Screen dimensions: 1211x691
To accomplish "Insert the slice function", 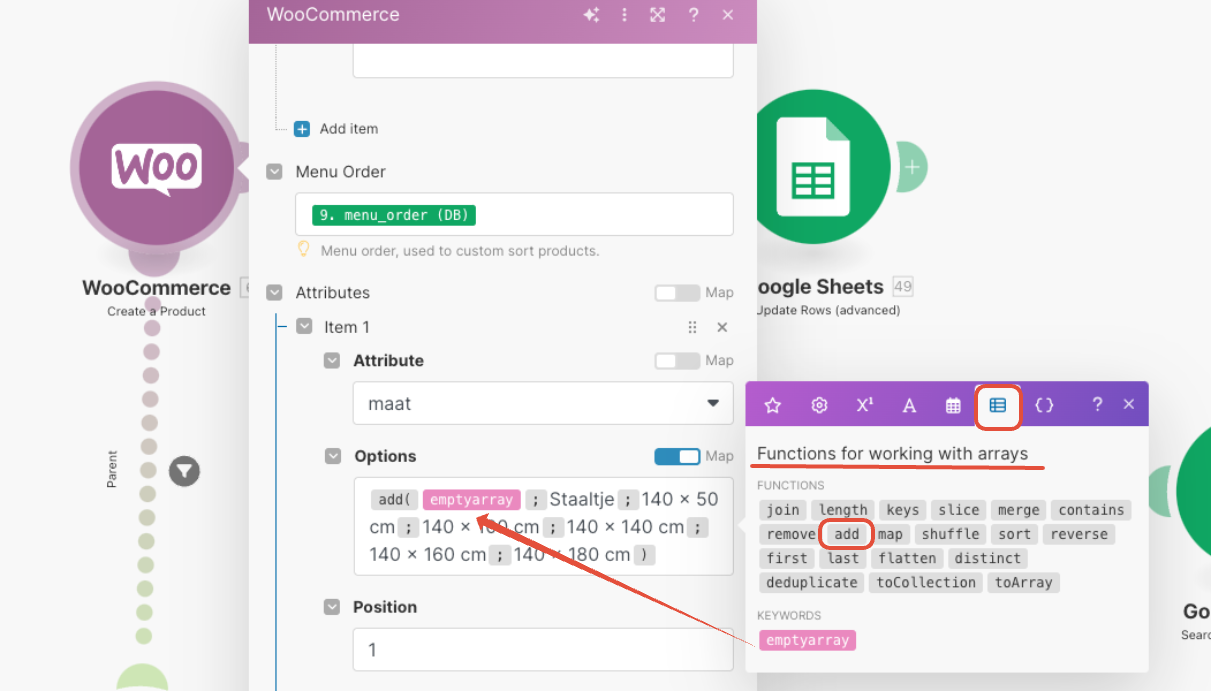I will tap(959, 510).
